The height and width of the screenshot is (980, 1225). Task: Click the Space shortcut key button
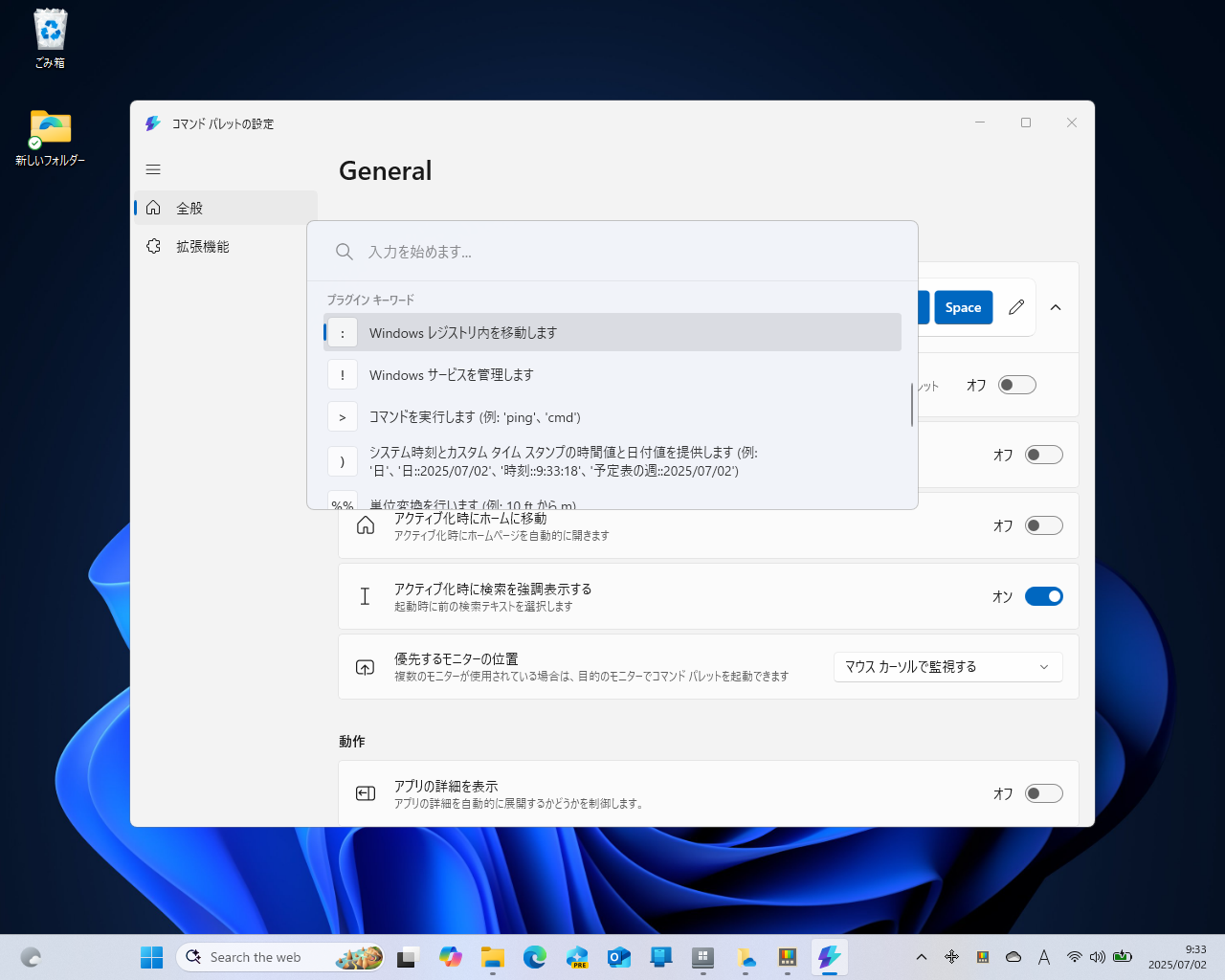[963, 307]
